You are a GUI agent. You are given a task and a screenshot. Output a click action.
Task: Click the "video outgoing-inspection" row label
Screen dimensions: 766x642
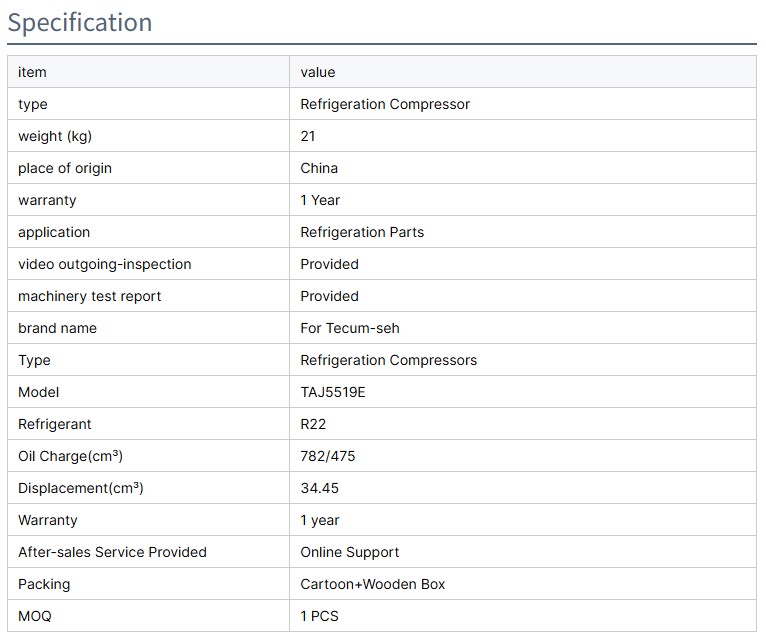104,264
